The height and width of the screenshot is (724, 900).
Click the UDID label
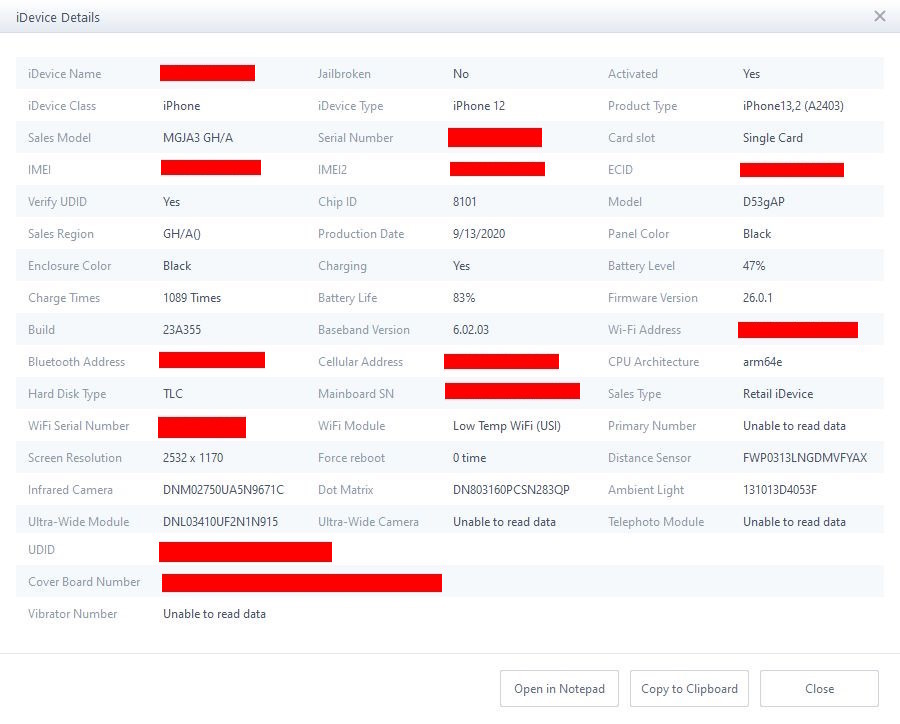(x=41, y=549)
